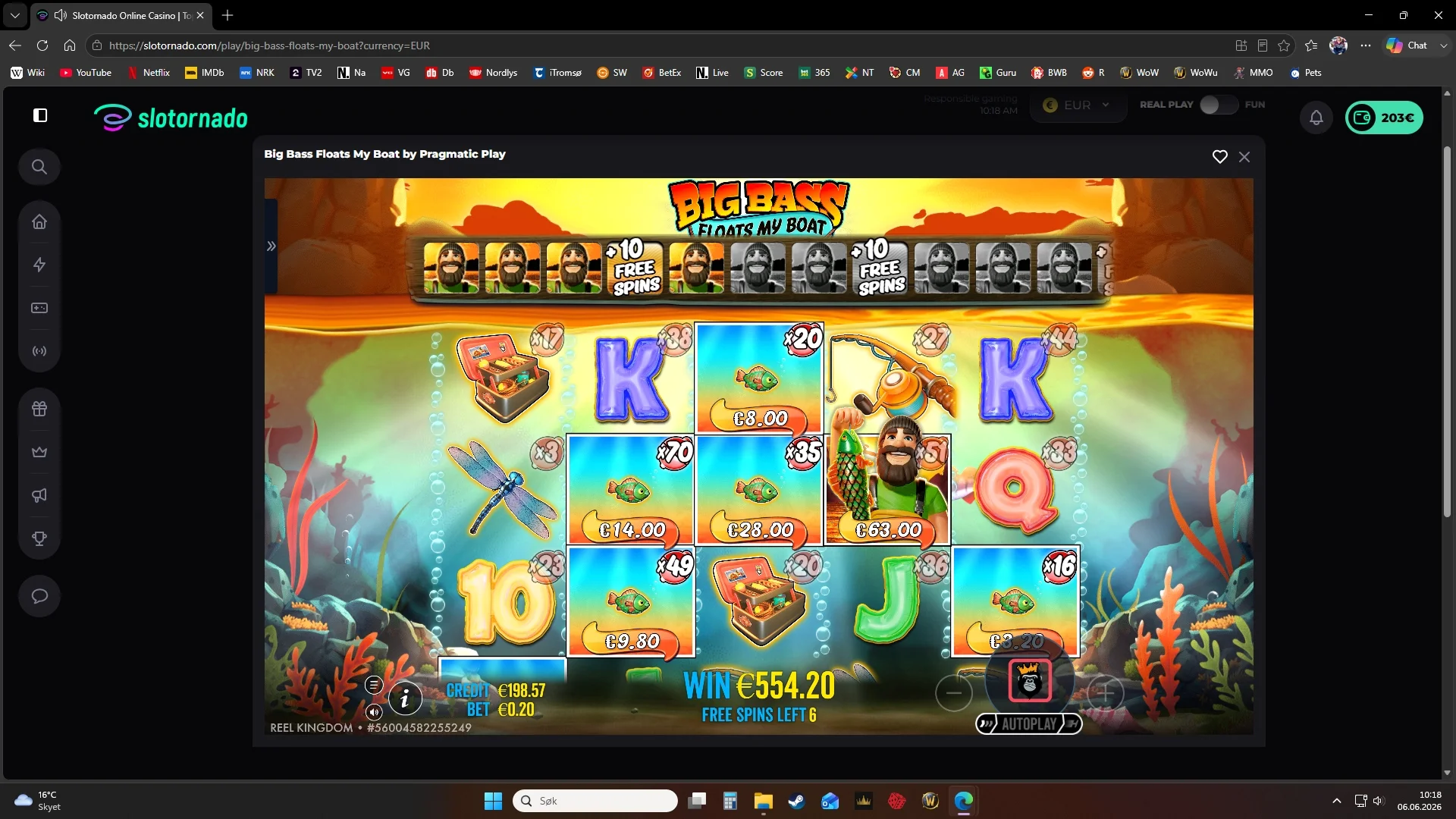Open the Copilot Chat button
Viewport: 1456px width, 819px height.
point(1407,45)
